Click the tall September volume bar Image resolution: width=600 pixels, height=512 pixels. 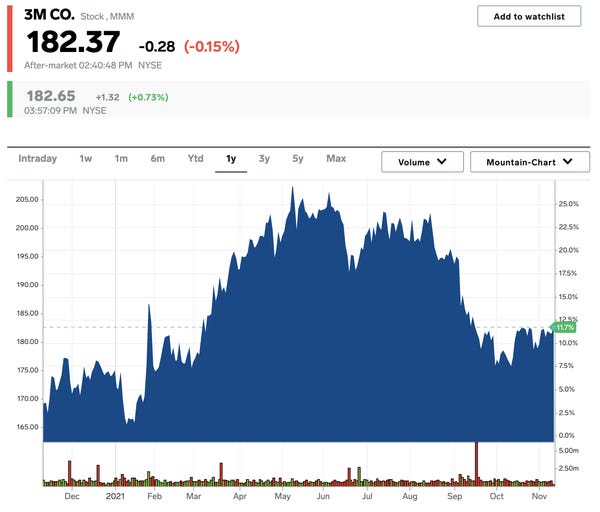[476, 463]
